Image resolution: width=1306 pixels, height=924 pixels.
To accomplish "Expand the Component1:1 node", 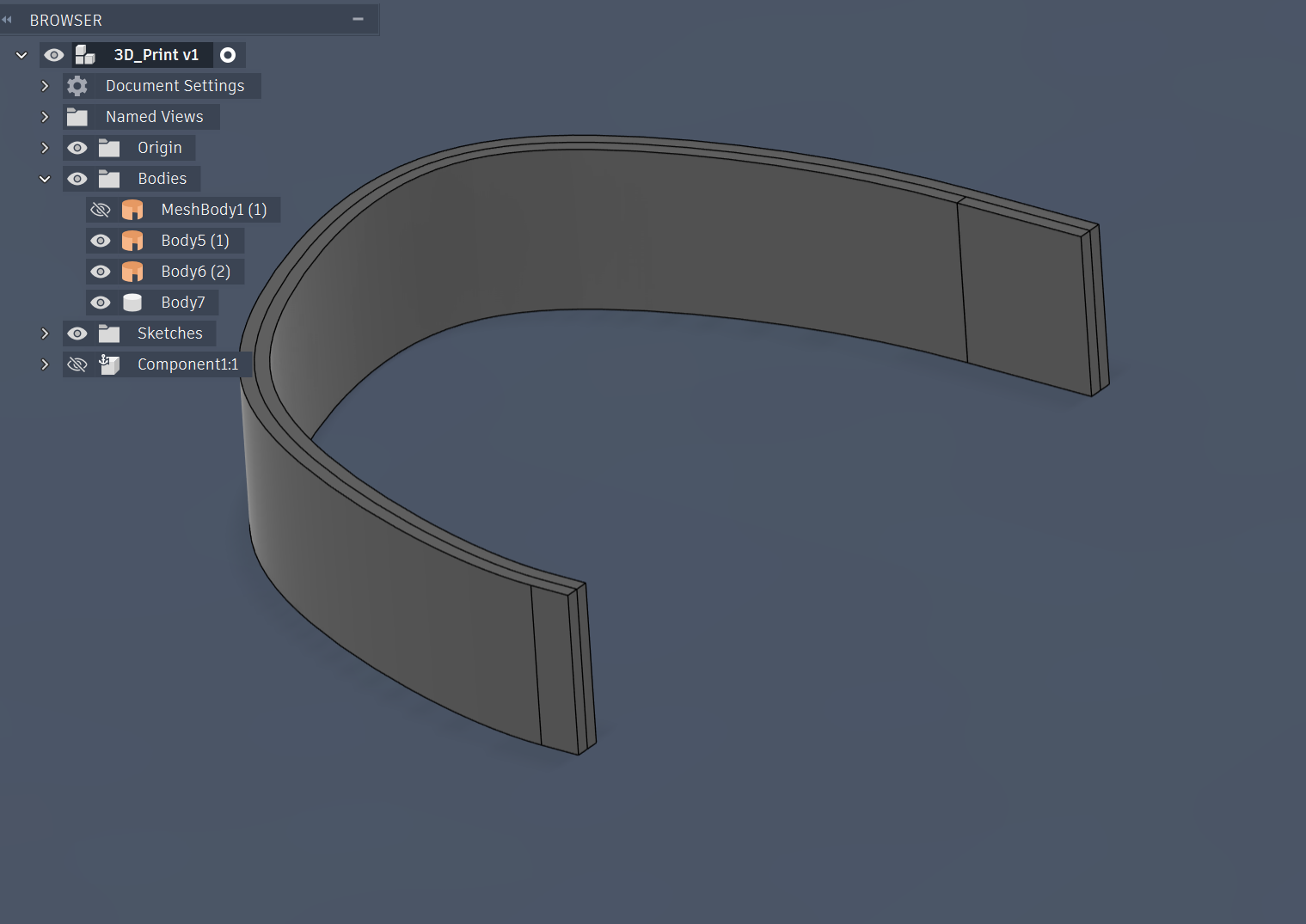I will [x=45, y=364].
